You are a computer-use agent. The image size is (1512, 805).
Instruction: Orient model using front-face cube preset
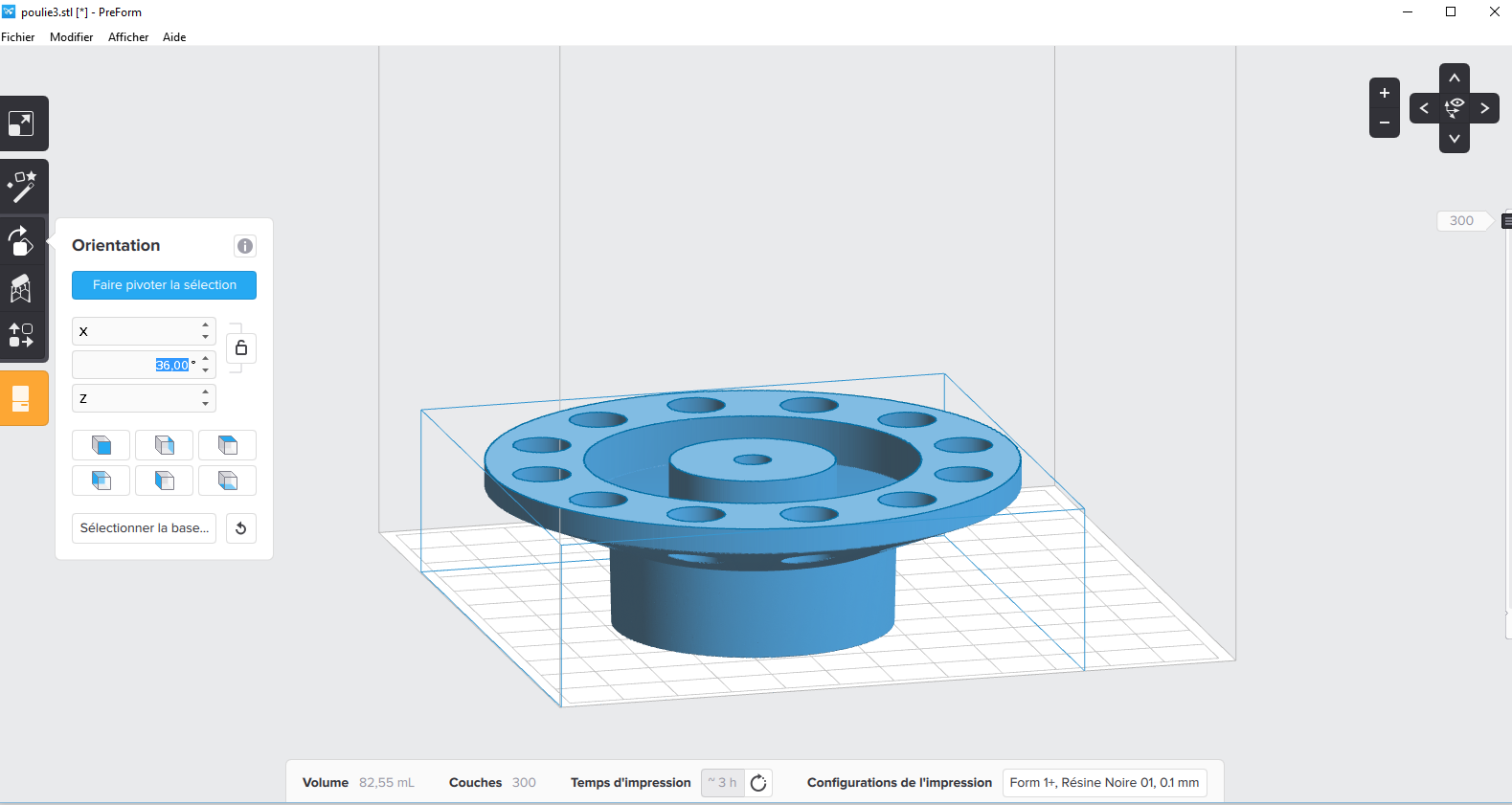pyautogui.click(x=102, y=445)
